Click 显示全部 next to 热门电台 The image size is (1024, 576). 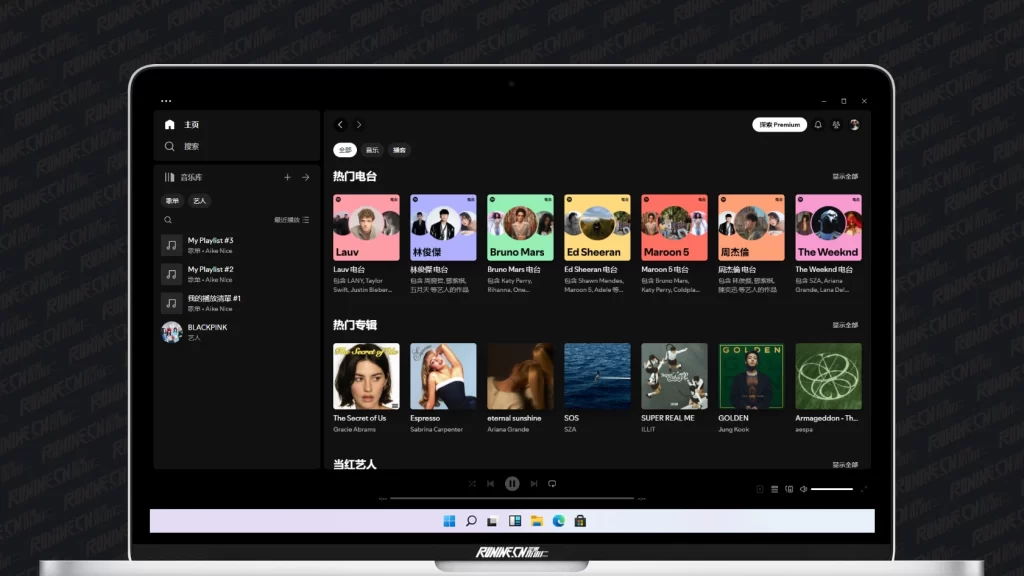pos(845,177)
